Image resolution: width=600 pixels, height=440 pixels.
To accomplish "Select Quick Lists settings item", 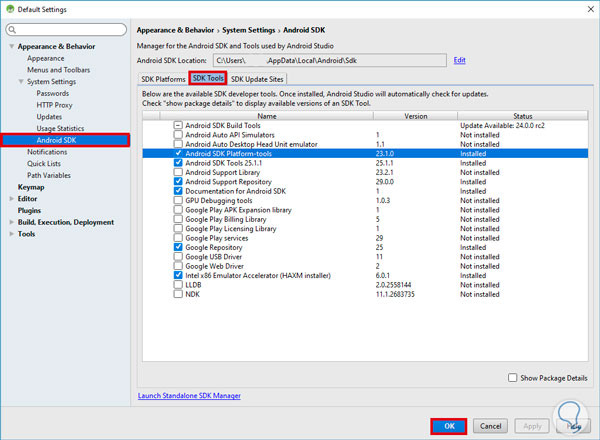I will (x=44, y=163).
